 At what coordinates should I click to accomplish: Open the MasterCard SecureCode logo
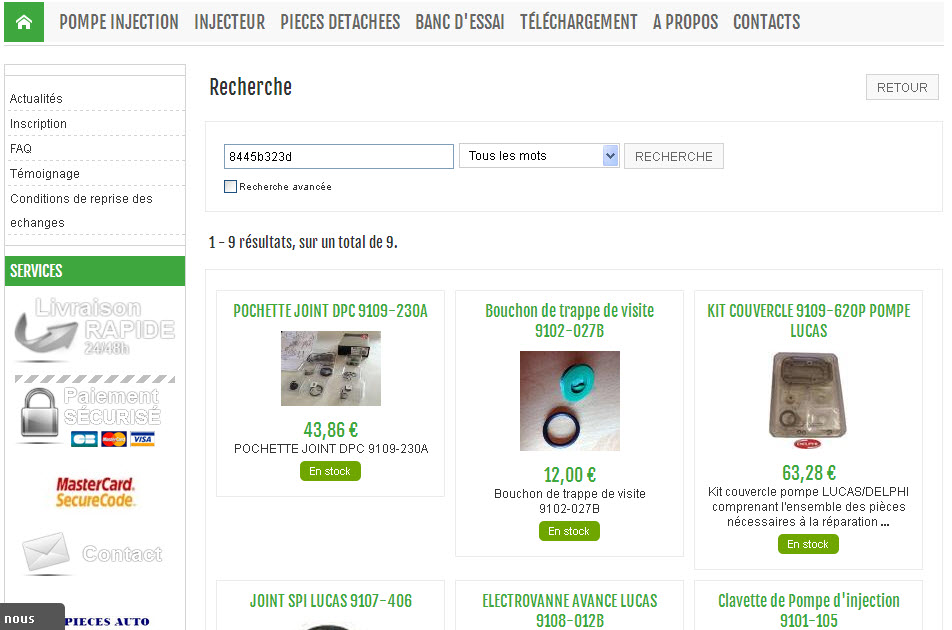pos(95,492)
